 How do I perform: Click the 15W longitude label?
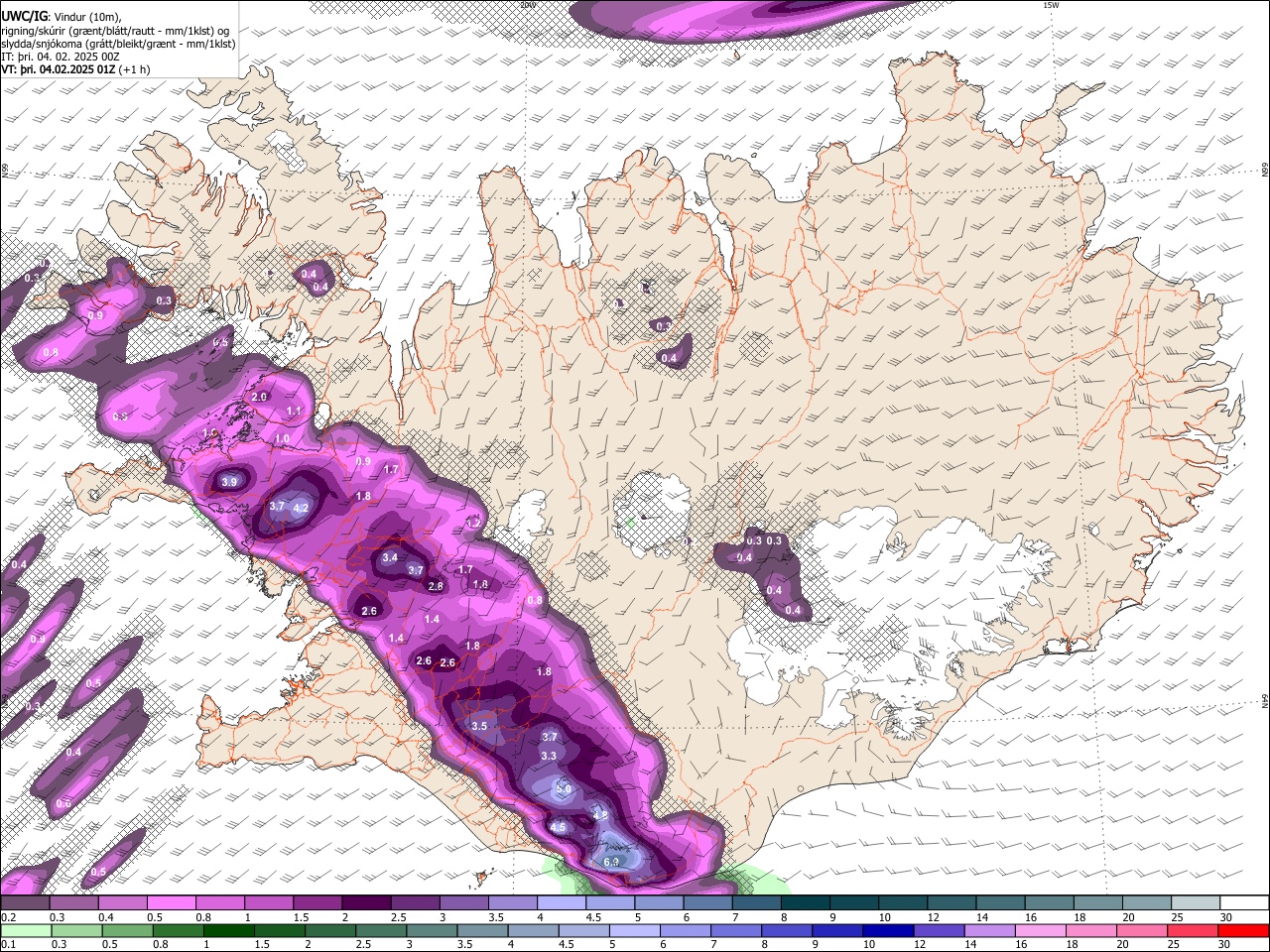click(1051, 5)
